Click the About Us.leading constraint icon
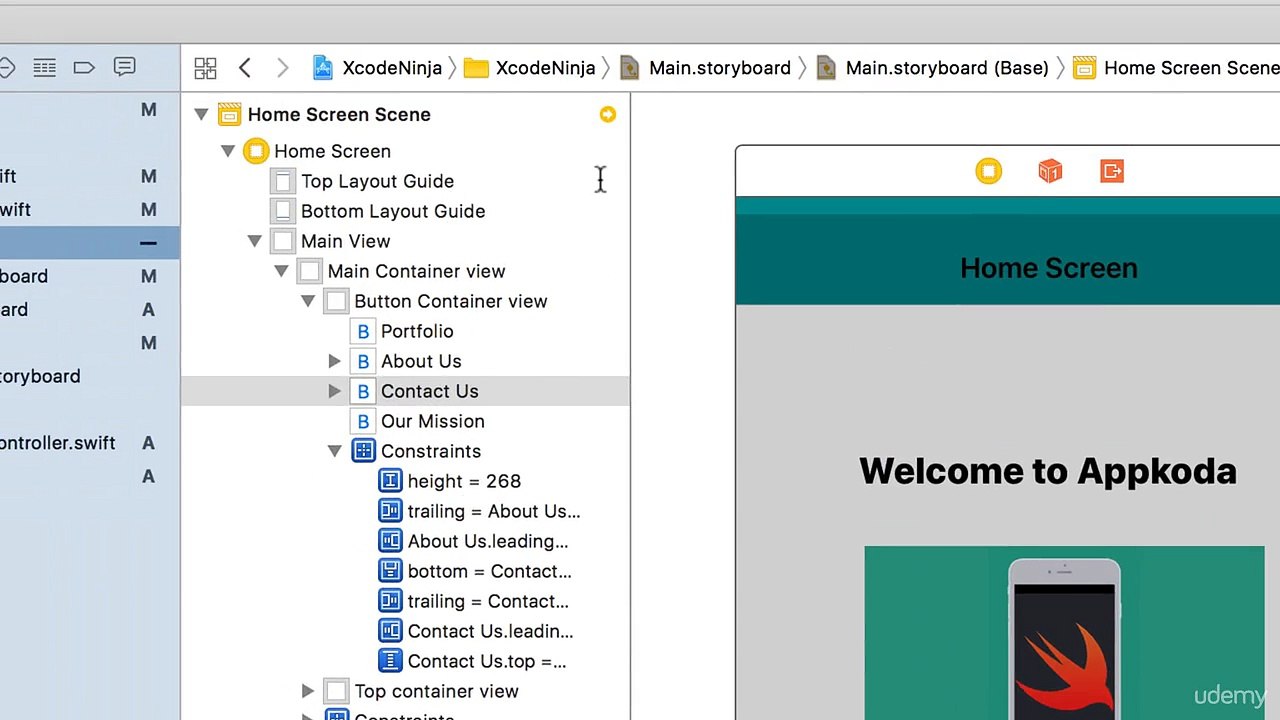The image size is (1280, 720). [x=390, y=541]
